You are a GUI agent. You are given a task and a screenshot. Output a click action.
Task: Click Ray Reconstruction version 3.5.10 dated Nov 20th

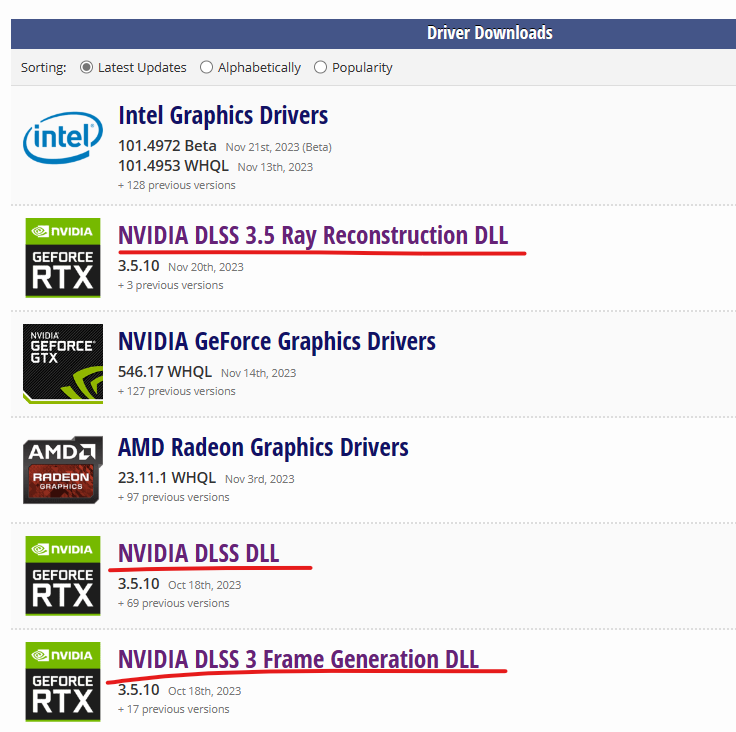coord(138,266)
